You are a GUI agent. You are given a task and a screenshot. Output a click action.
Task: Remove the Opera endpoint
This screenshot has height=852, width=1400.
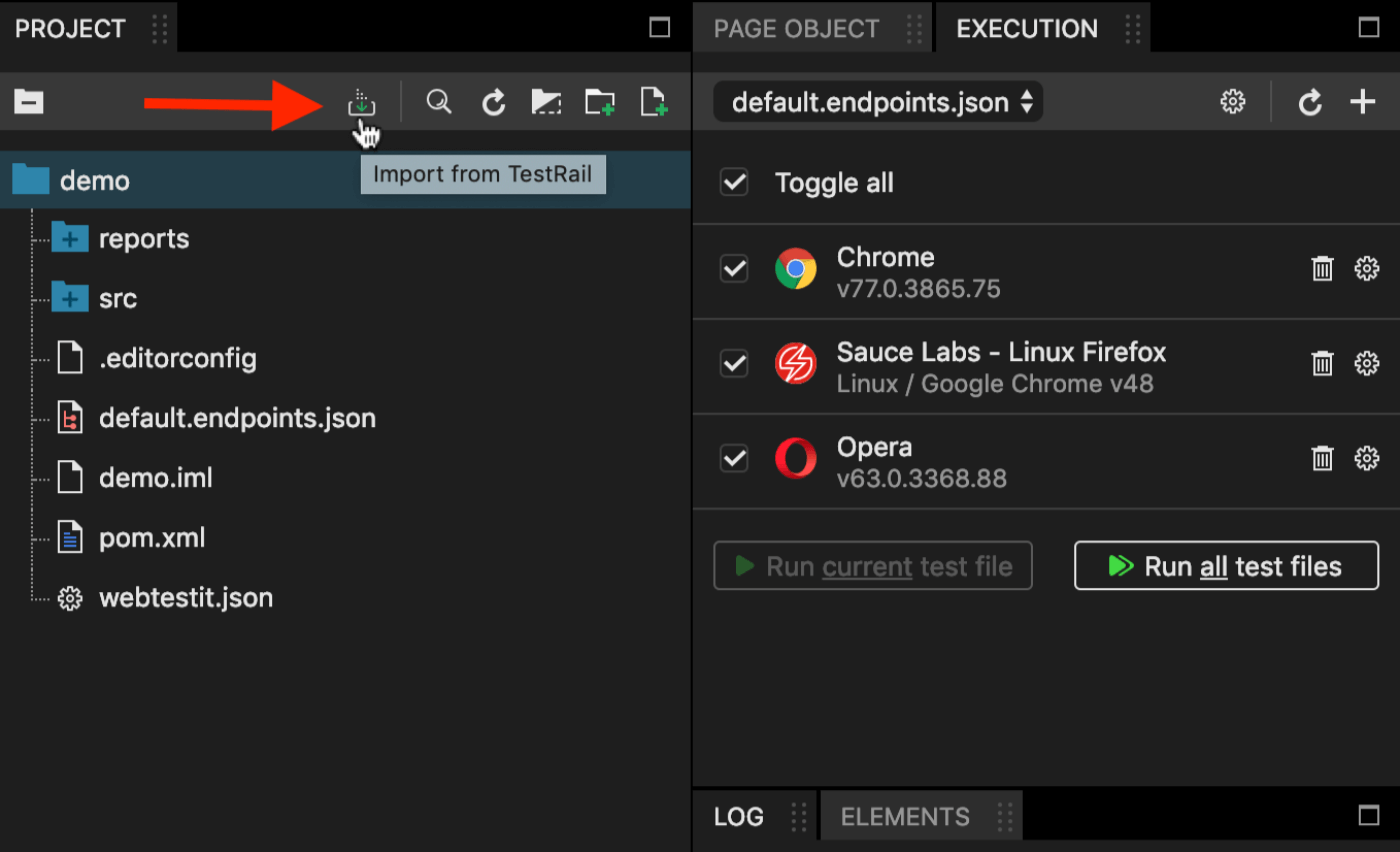coord(1323,459)
